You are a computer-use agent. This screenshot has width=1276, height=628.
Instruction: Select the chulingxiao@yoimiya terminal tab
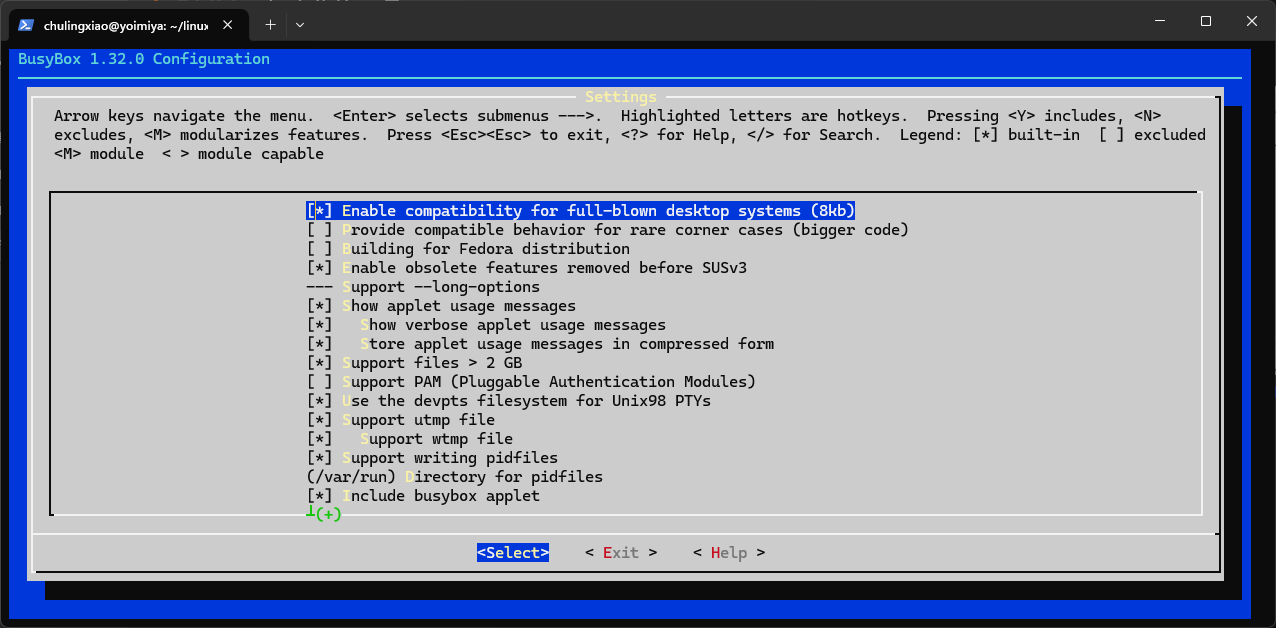click(x=130, y=24)
